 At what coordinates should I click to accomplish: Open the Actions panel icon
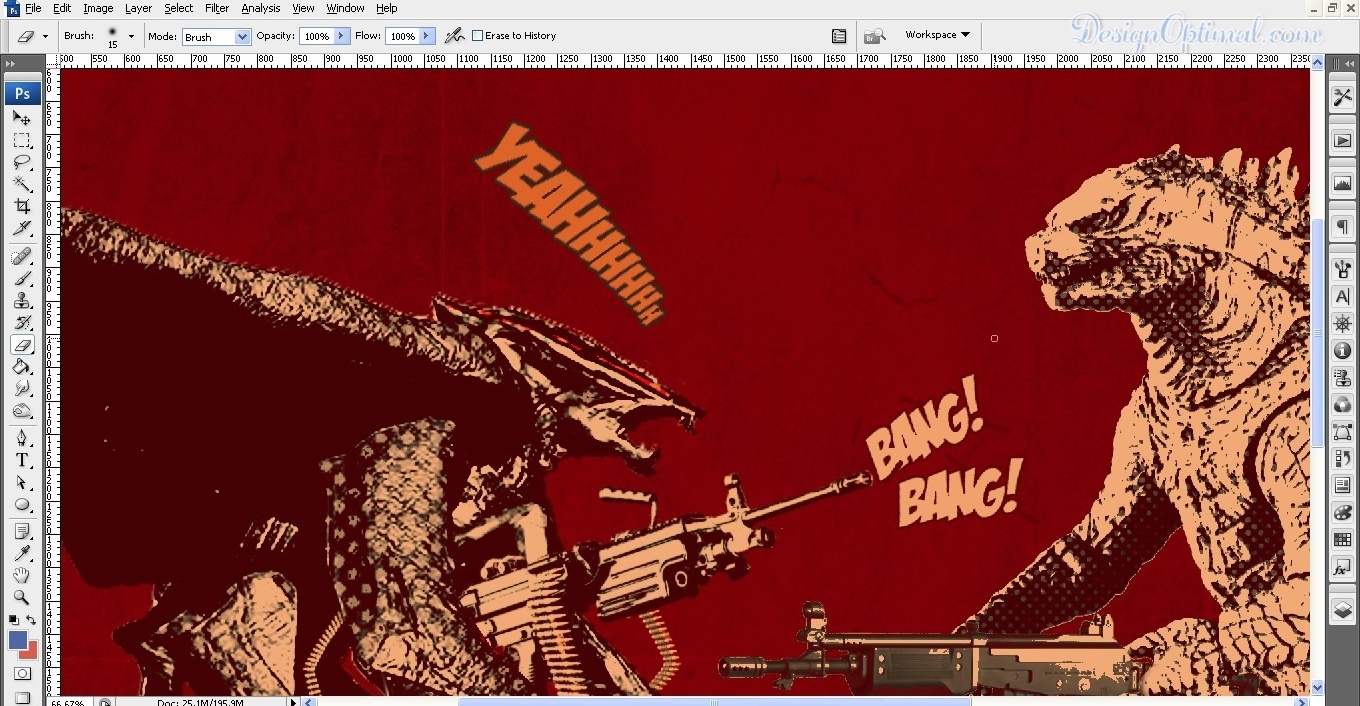tap(1342, 141)
